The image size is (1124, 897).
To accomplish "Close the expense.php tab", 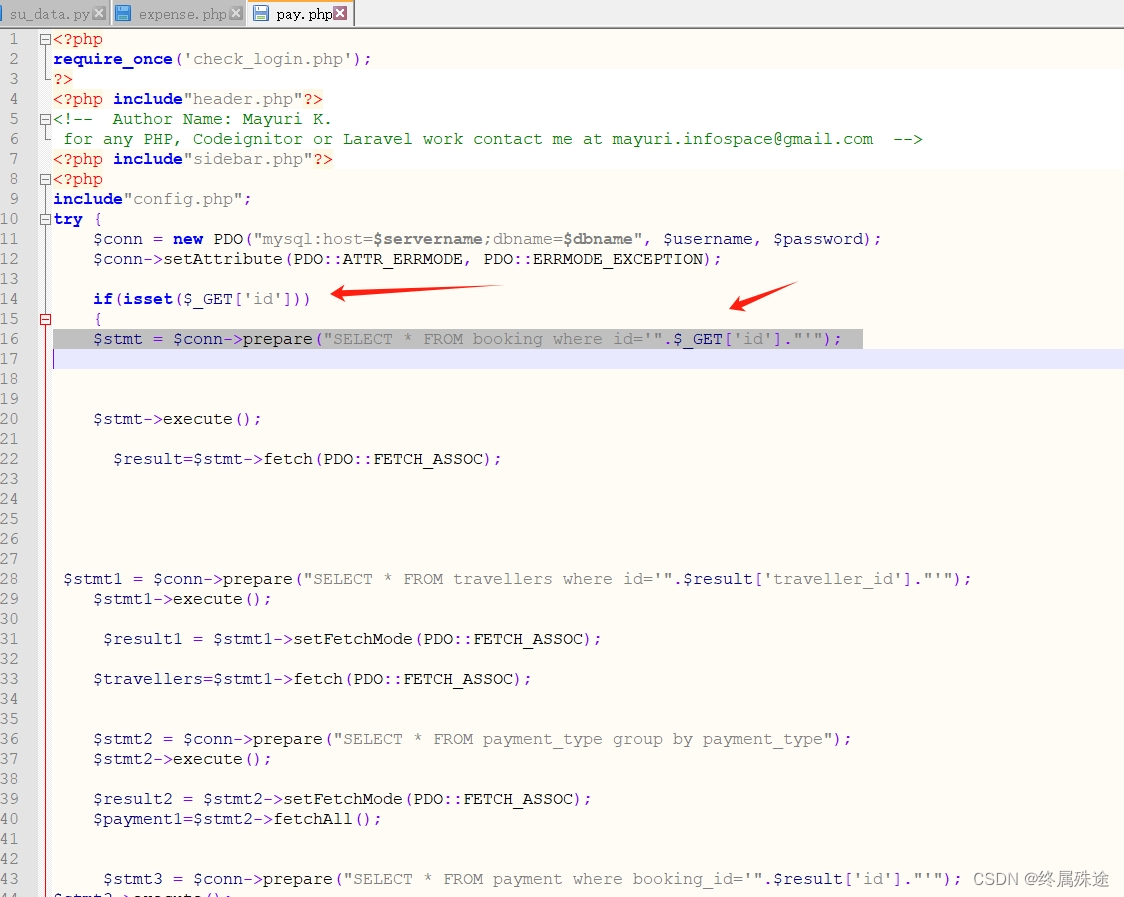I will 235,13.
